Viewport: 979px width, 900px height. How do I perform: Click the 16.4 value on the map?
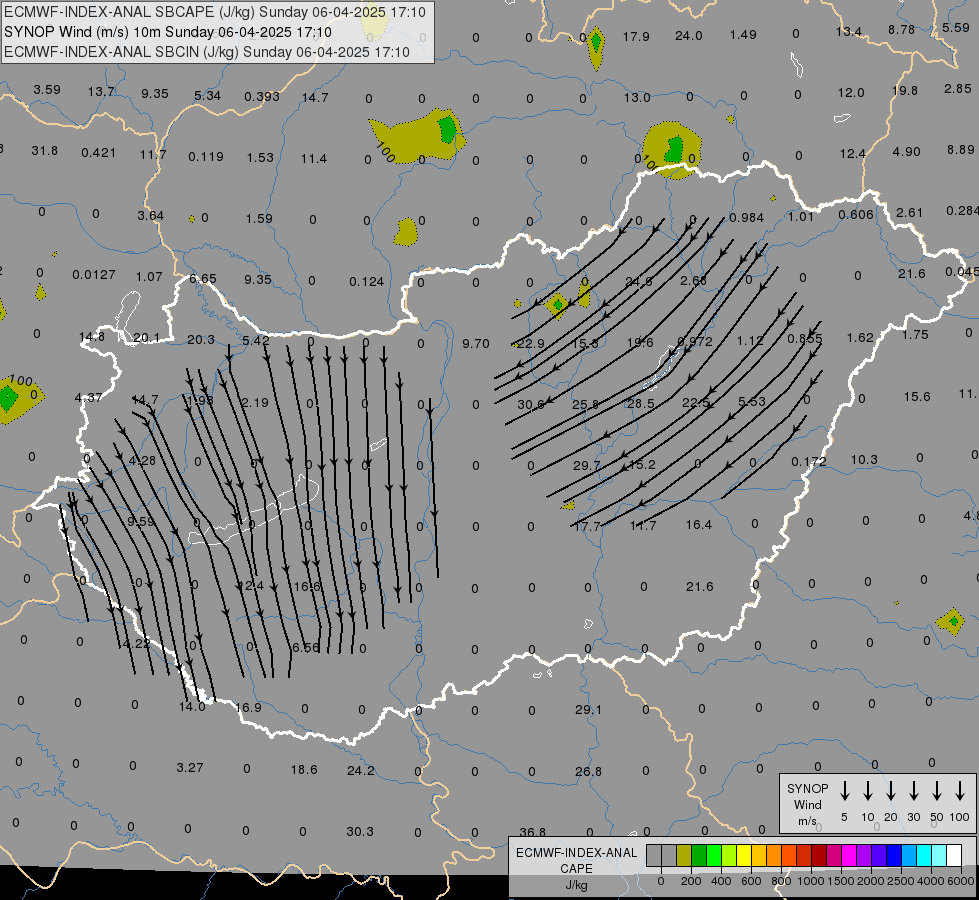698,525
